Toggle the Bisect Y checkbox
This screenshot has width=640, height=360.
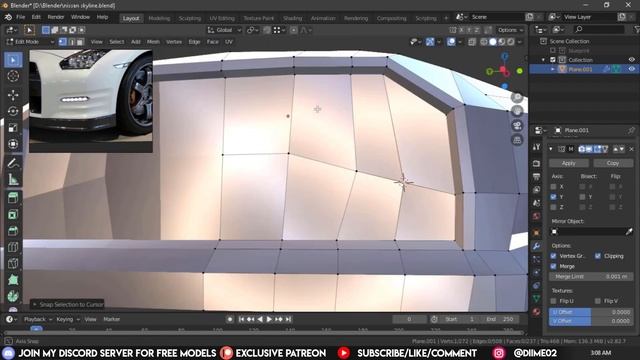coord(582,197)
